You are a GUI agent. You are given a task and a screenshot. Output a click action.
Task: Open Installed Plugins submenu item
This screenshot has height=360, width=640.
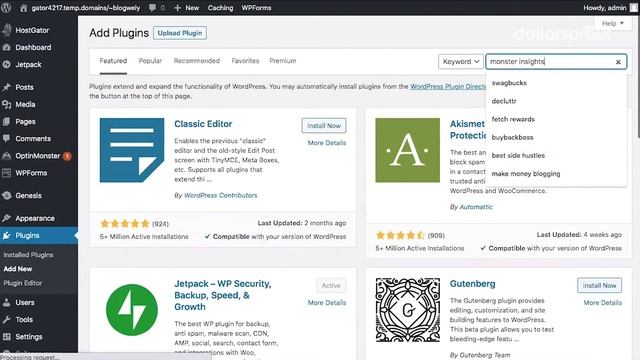click(28, 255)
